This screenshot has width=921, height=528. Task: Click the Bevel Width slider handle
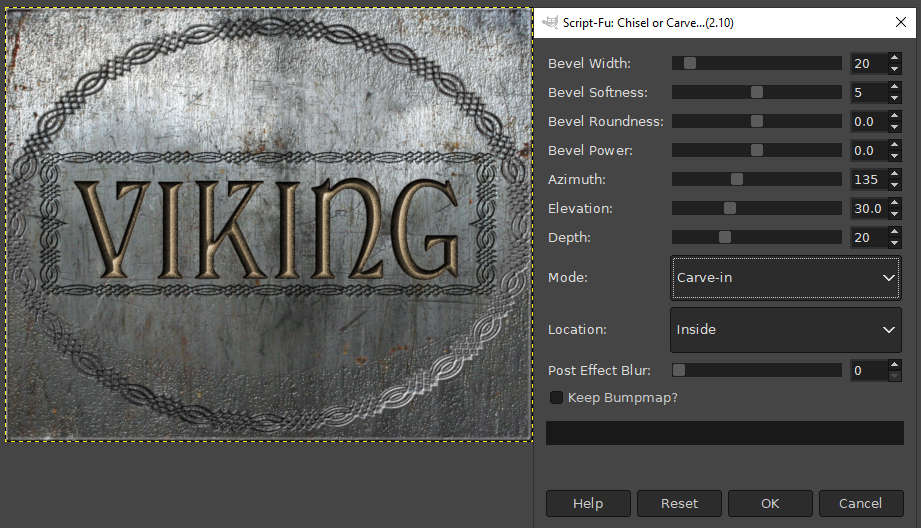click(689, 63)
